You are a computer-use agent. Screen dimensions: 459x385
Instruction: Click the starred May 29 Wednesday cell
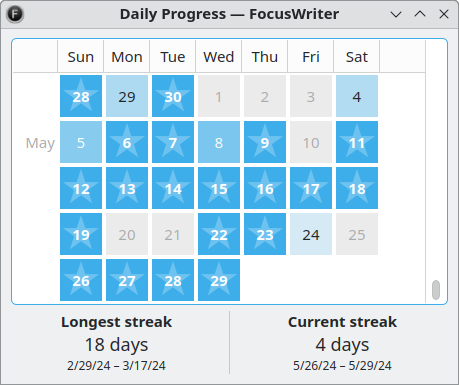tap(219, 280)
